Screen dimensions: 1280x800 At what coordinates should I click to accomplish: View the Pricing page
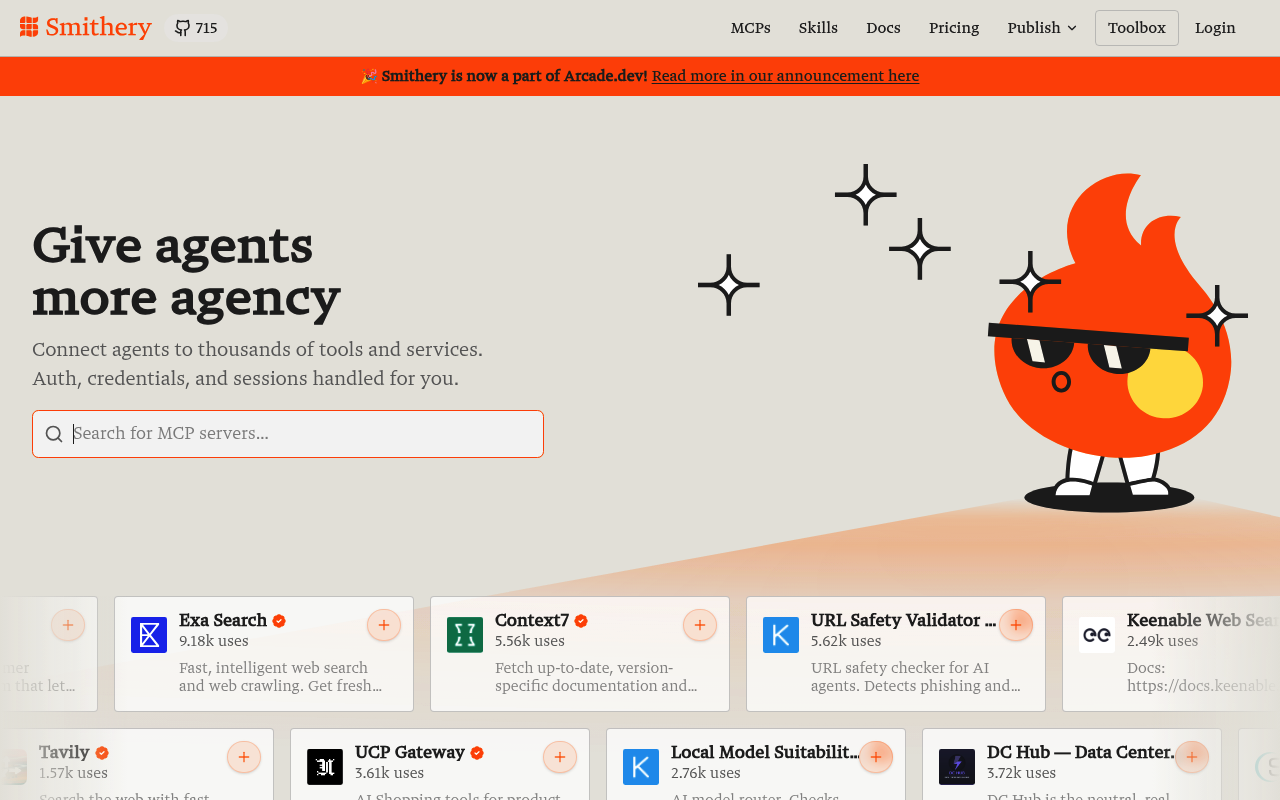point(954,28)
